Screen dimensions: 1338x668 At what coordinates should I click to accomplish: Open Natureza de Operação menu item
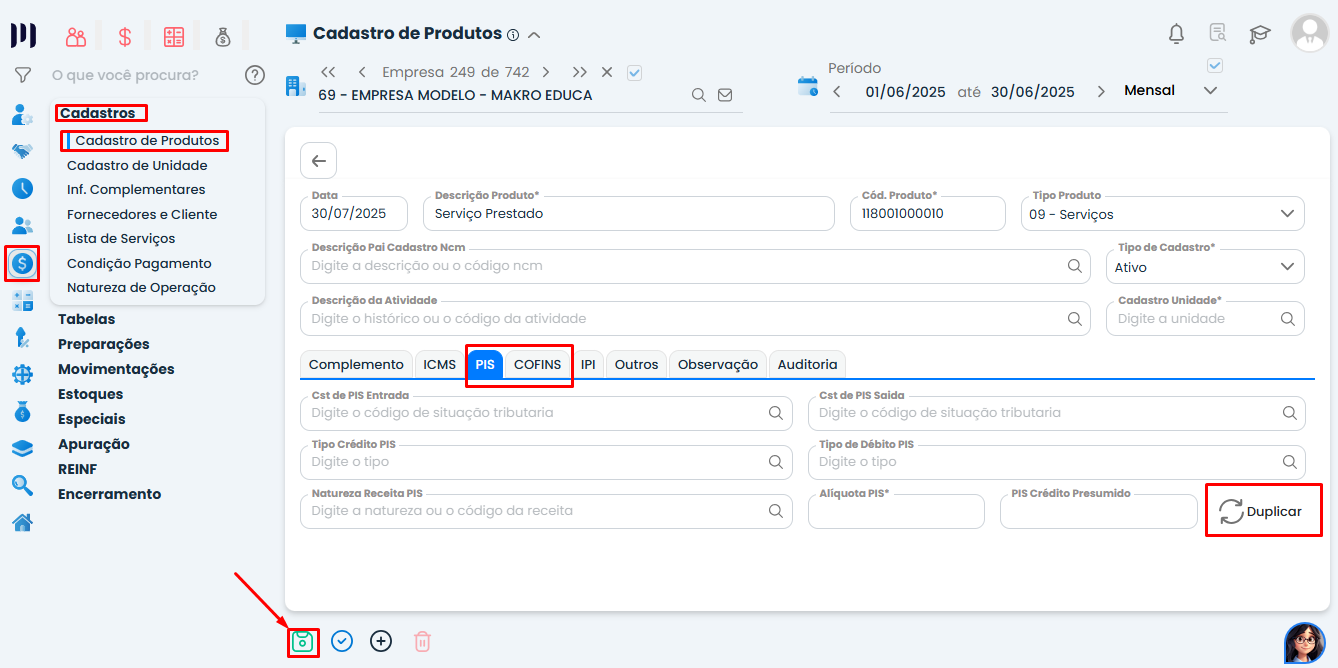pos(141,287)
